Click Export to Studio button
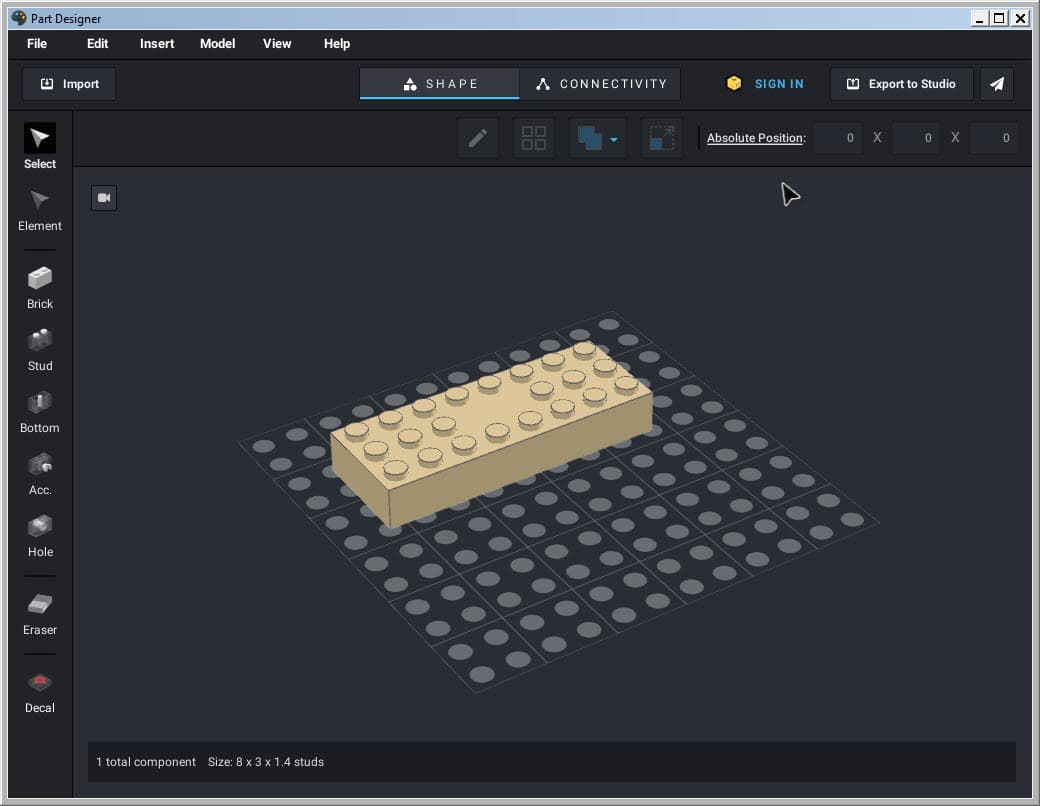 (x=901, y=84)
